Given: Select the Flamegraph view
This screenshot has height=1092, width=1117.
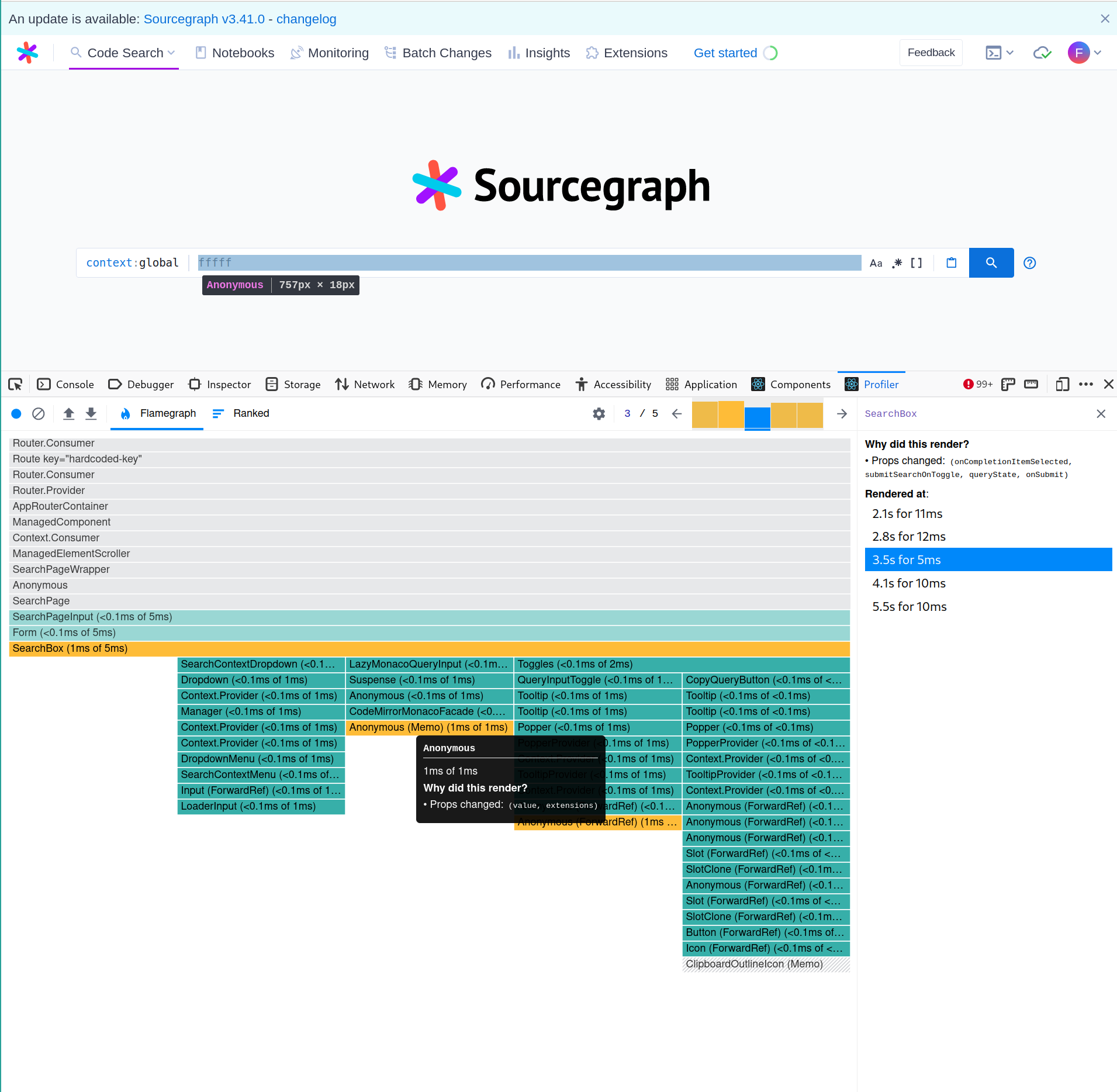Looking at the screenshot, I should coord(157,413).
